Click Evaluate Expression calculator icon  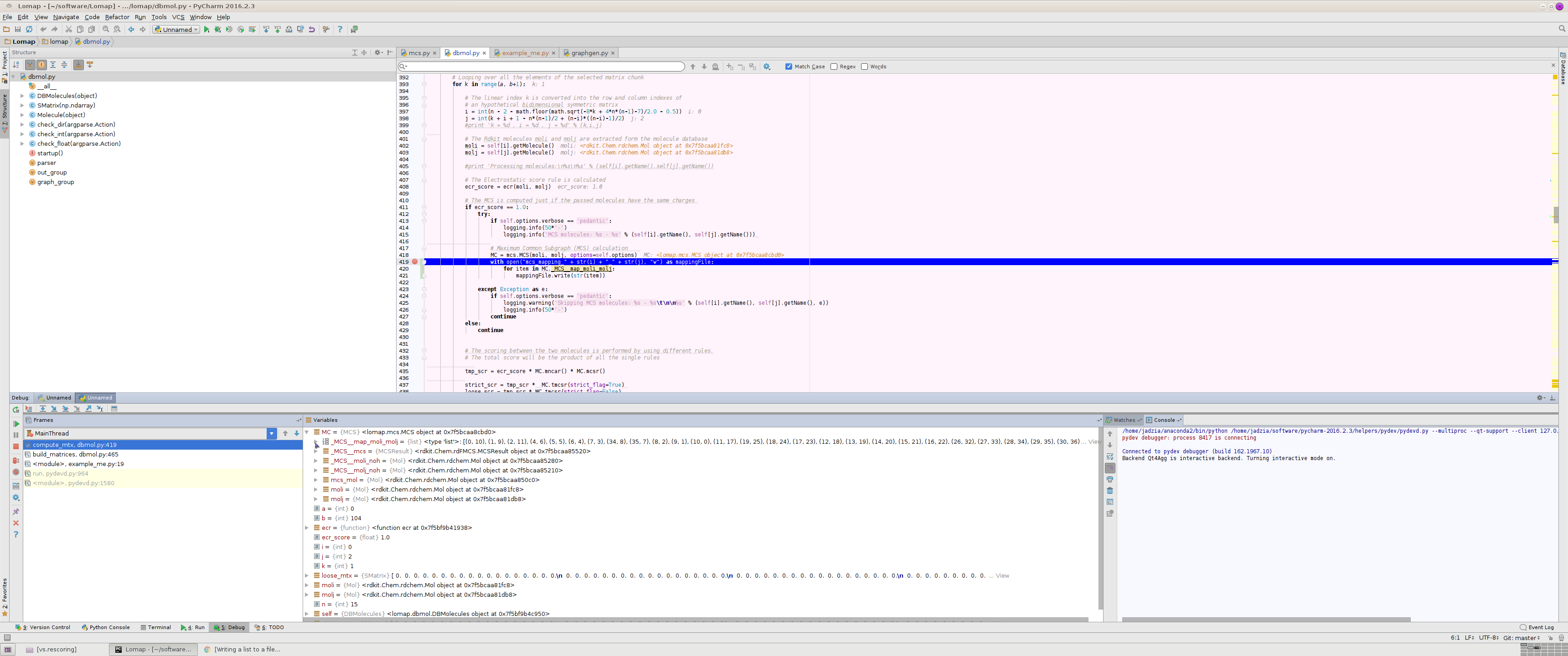(114, 408)
